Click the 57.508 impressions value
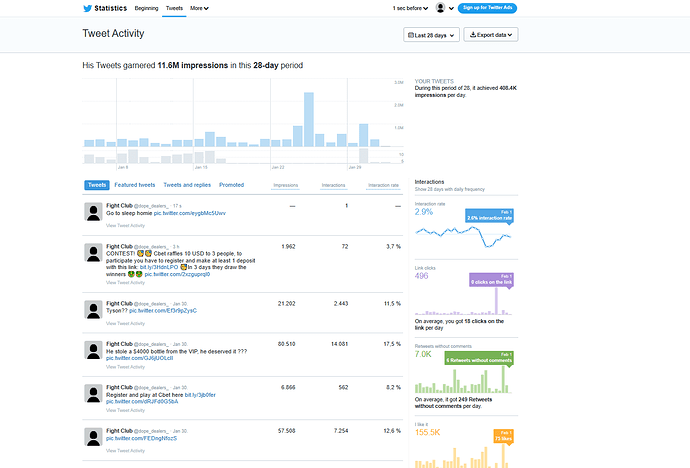 [x=286, y=431]
